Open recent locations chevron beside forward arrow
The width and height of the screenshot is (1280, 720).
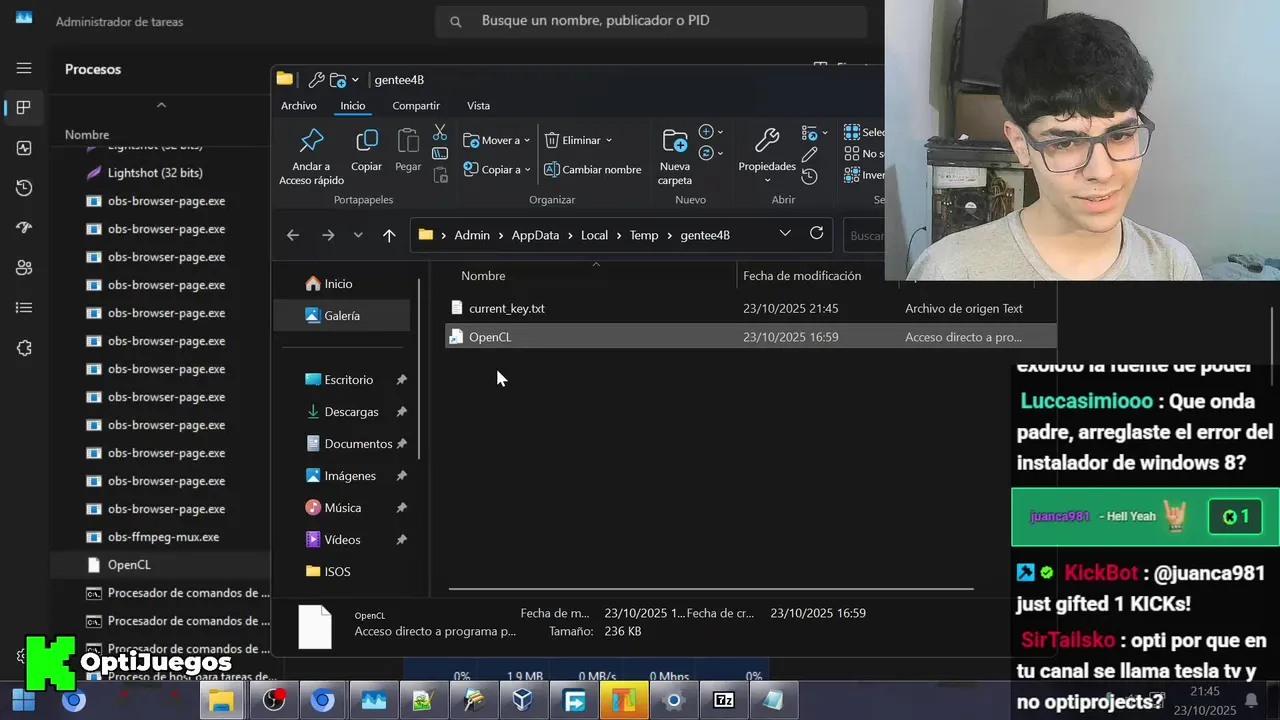(358, 235)
